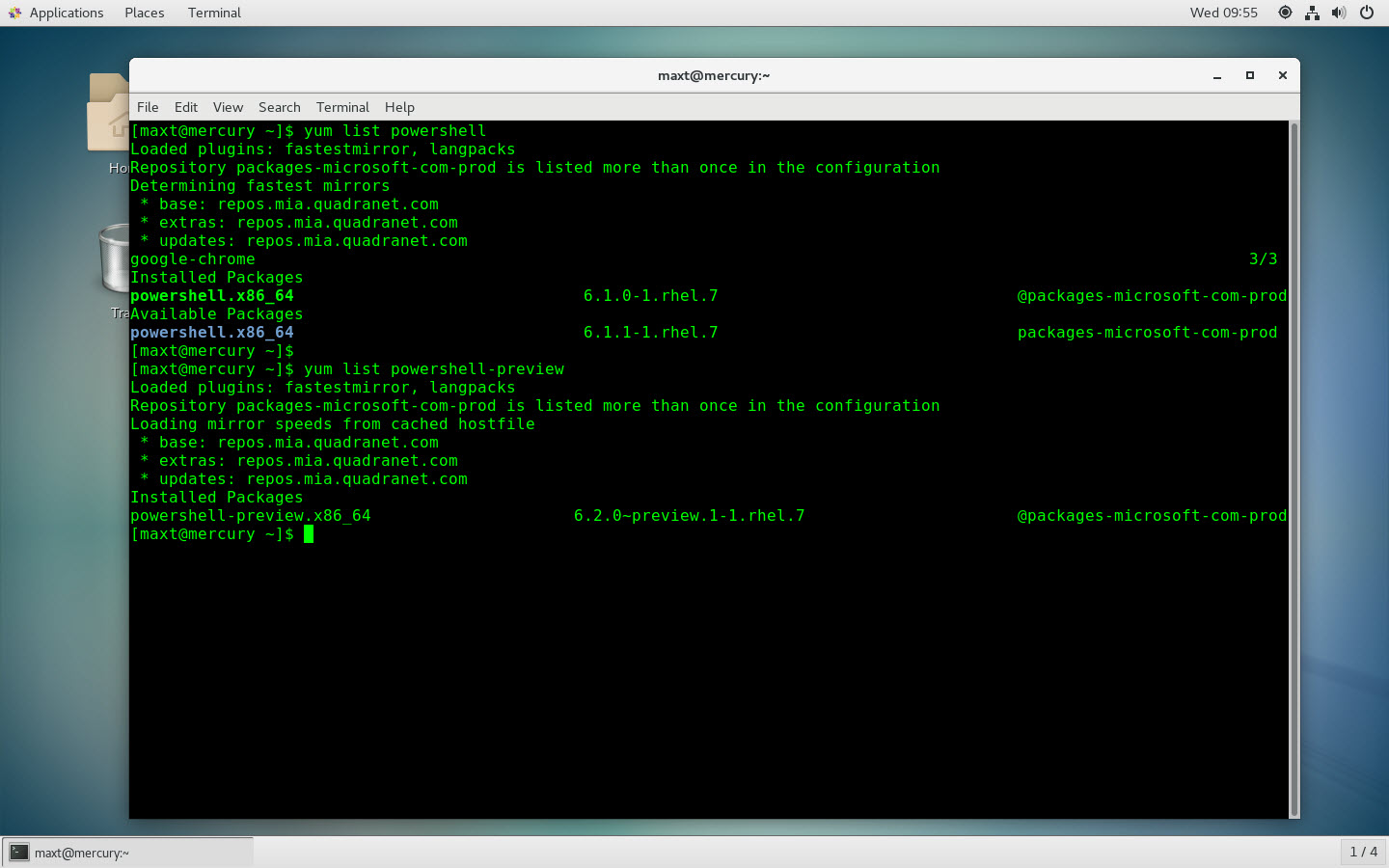Click the 3/3 progress count
The width and height of the screenshot is (1389, 868).
[x=1264, y=259]
